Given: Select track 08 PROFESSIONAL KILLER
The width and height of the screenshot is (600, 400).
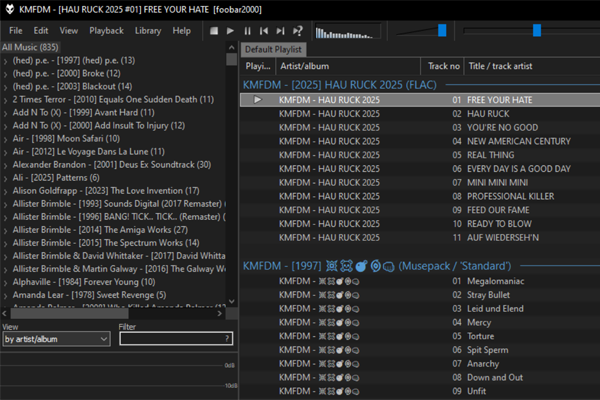Looking at the screenshot, I should pos(420,196).
